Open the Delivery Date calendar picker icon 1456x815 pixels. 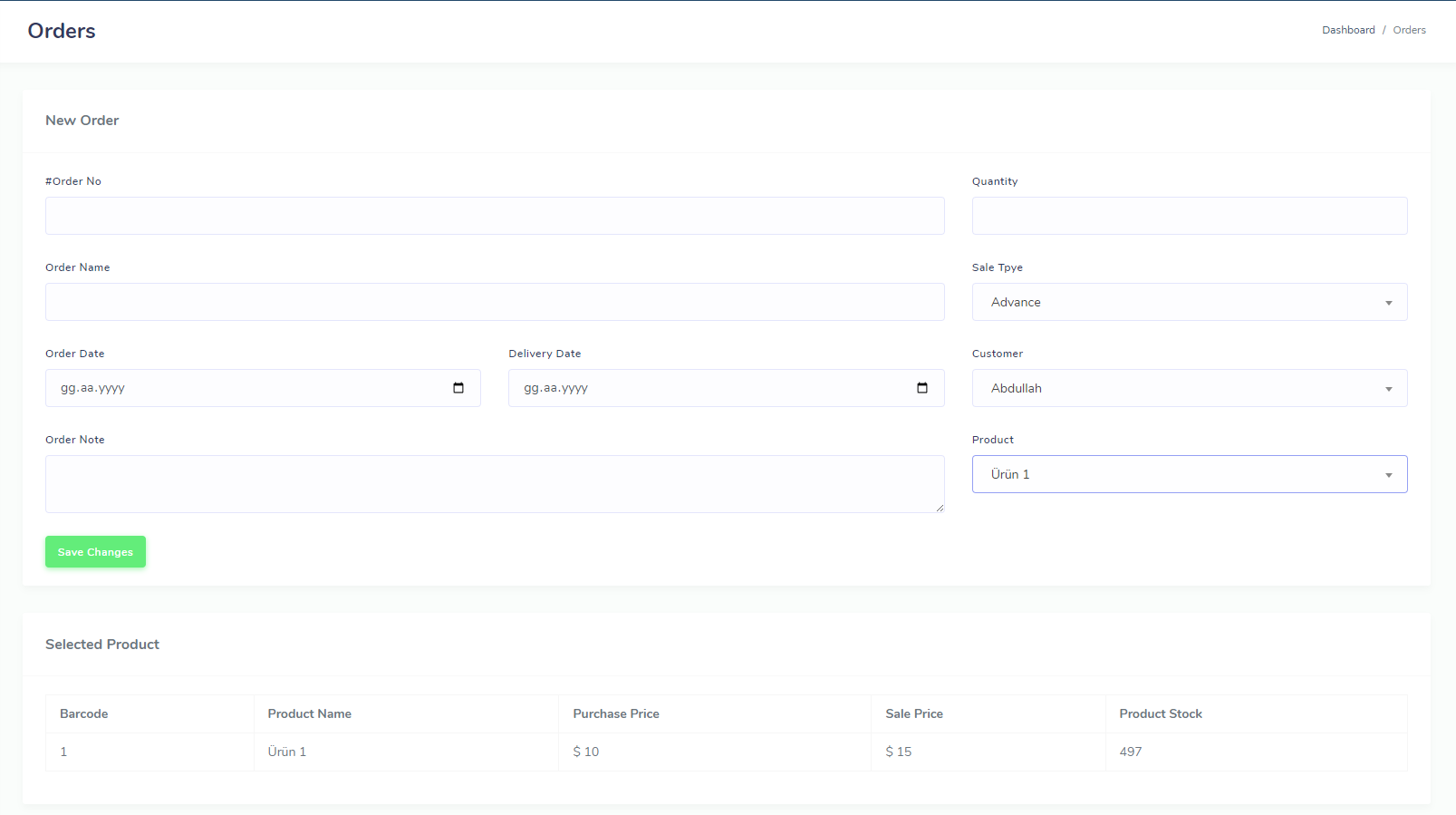[922, 388]
